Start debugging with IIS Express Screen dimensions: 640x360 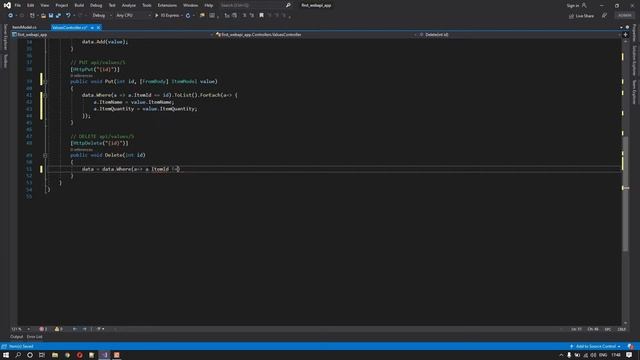[x=168, y=16]
